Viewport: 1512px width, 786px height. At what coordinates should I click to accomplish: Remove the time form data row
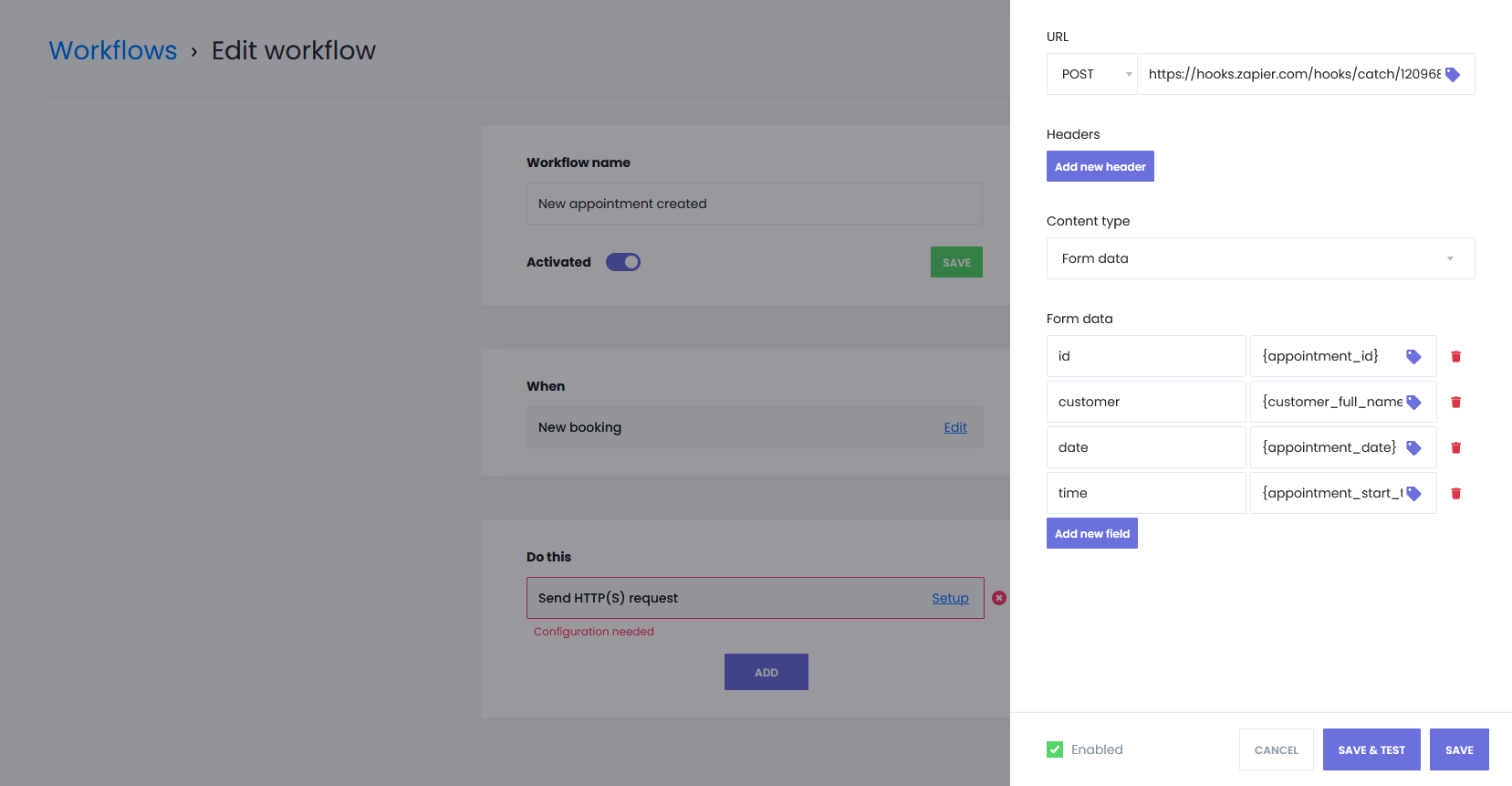pyautogui.click(x=1456, y=494)
